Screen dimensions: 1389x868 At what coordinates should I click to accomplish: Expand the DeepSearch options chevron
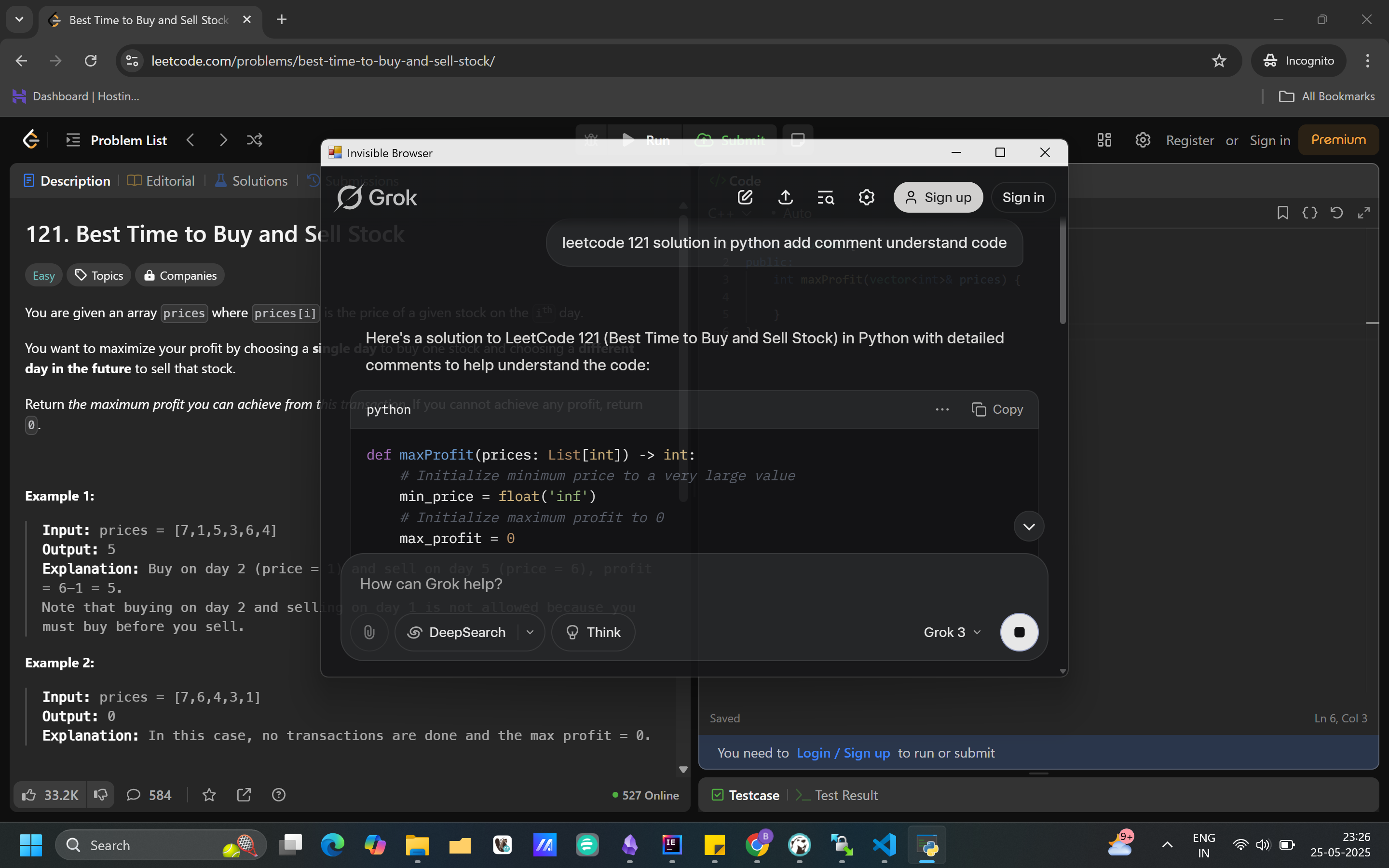click(531, 632)
